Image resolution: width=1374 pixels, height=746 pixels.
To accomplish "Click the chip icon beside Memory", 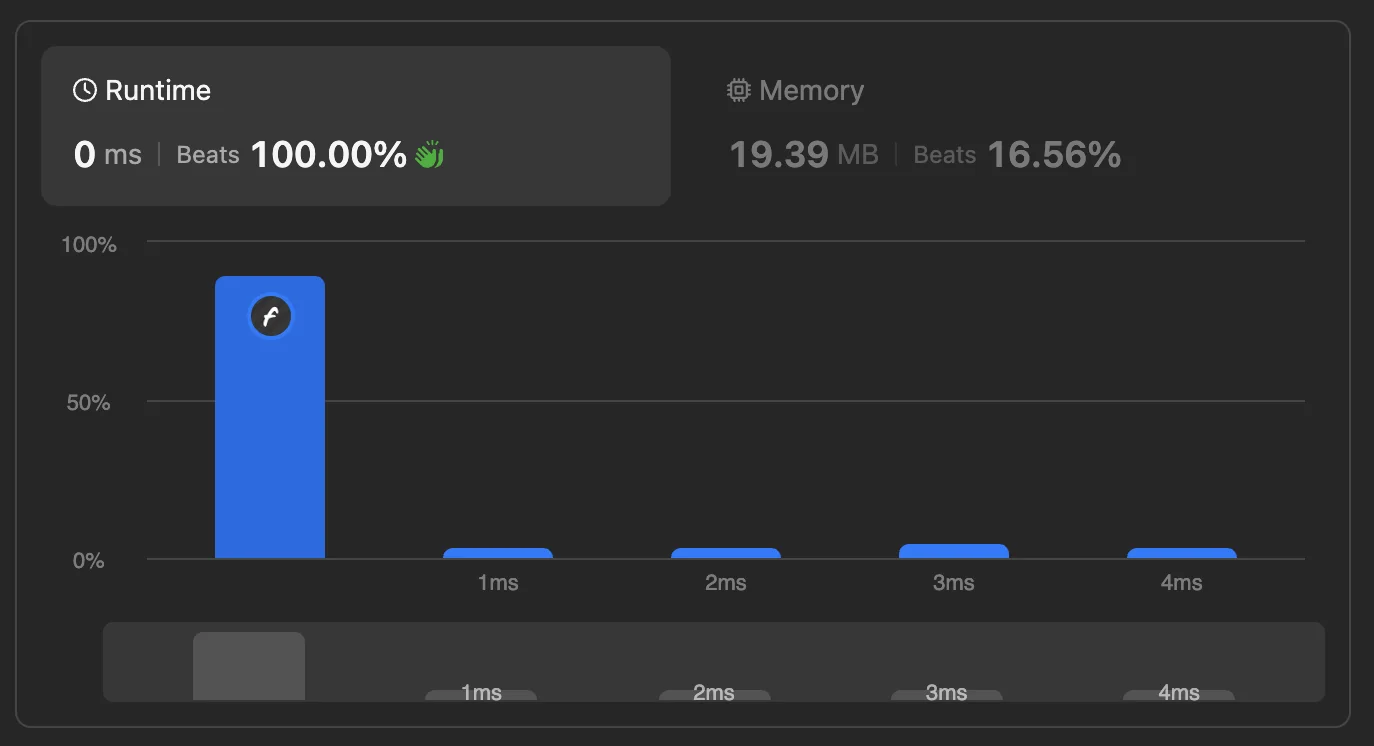I will [738, 90].
